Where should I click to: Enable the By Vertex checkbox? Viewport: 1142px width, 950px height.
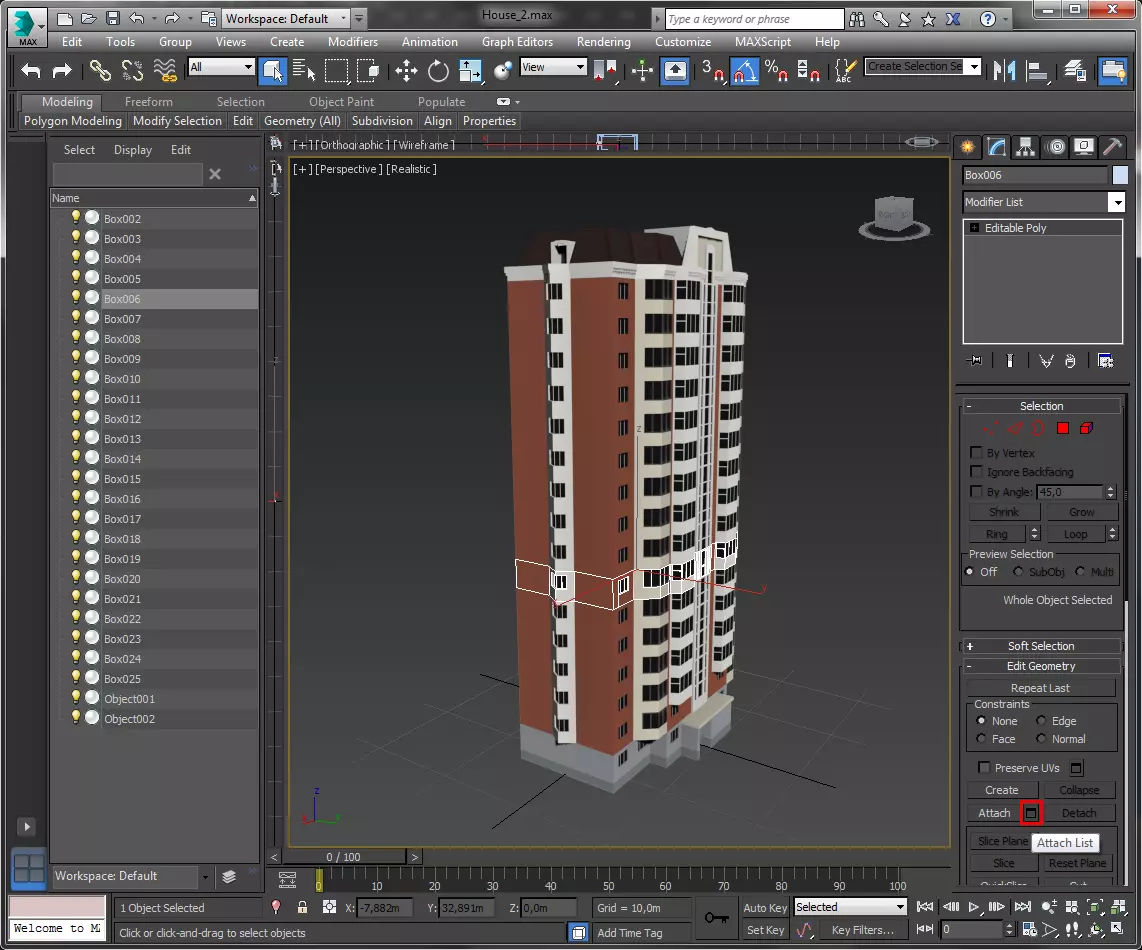(977, 453)
